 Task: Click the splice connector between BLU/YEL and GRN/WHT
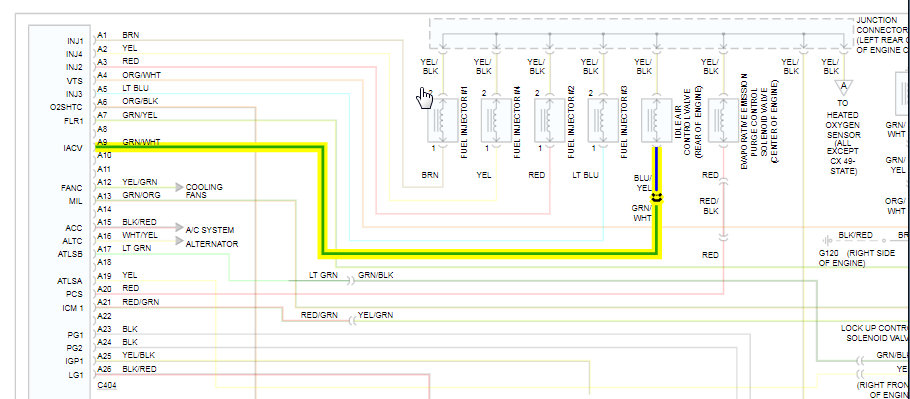(656, 198)
